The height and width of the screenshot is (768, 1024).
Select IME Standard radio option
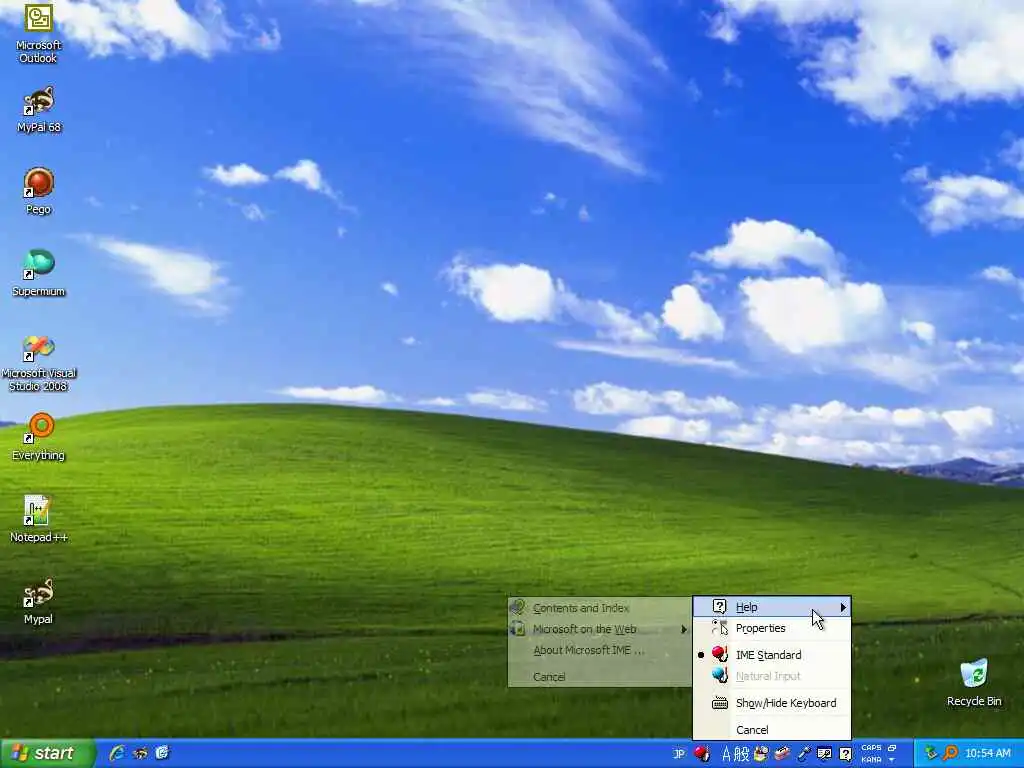(772, 654)
